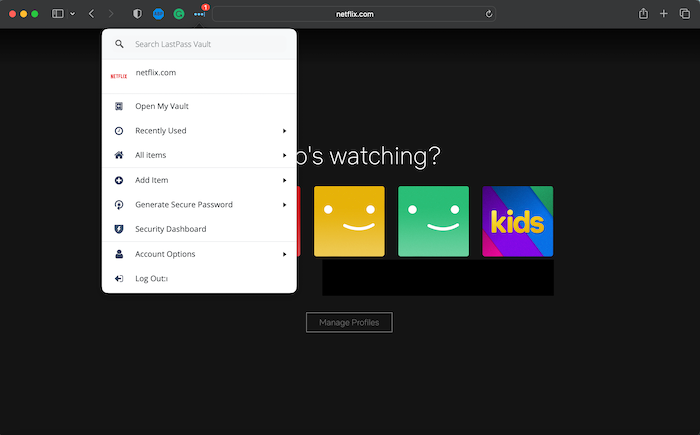Close the Safari window with red button
This screenshot has width=700, height=435.
click(12, 14)
